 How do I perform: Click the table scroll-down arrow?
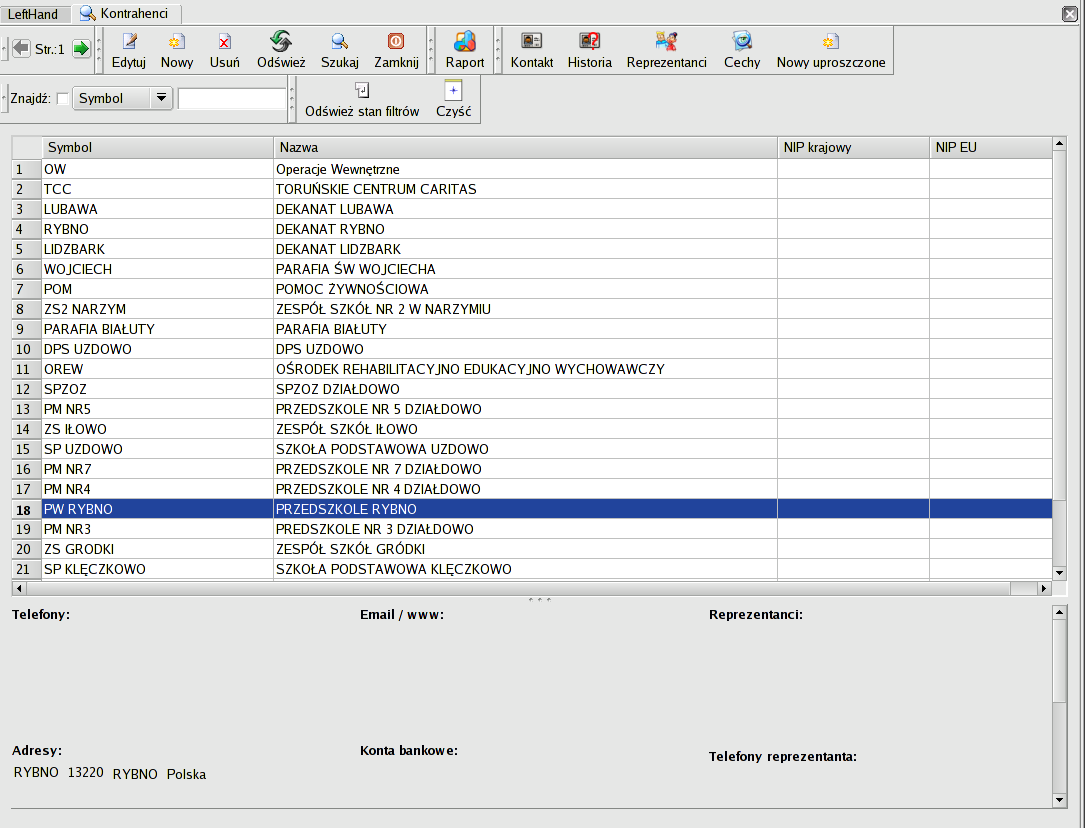click(x=1059, y=573)
